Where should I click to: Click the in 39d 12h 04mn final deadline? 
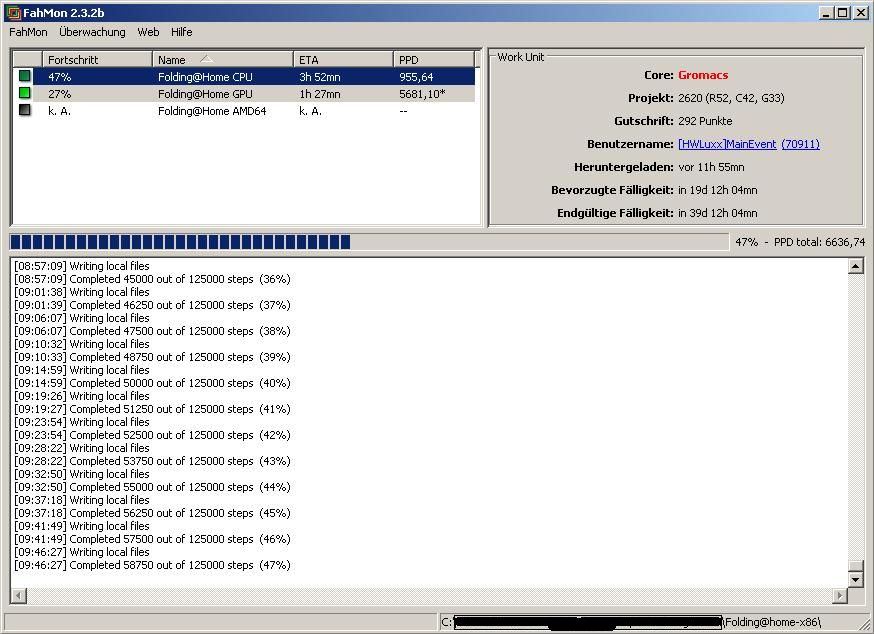717,213
